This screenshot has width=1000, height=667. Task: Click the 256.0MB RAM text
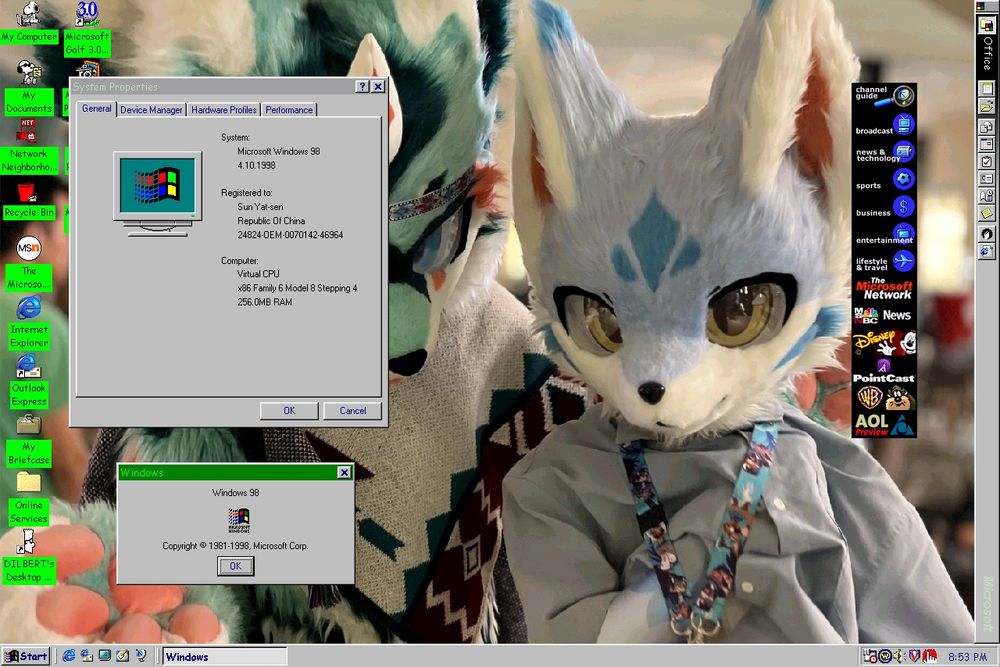coord(265,302)
